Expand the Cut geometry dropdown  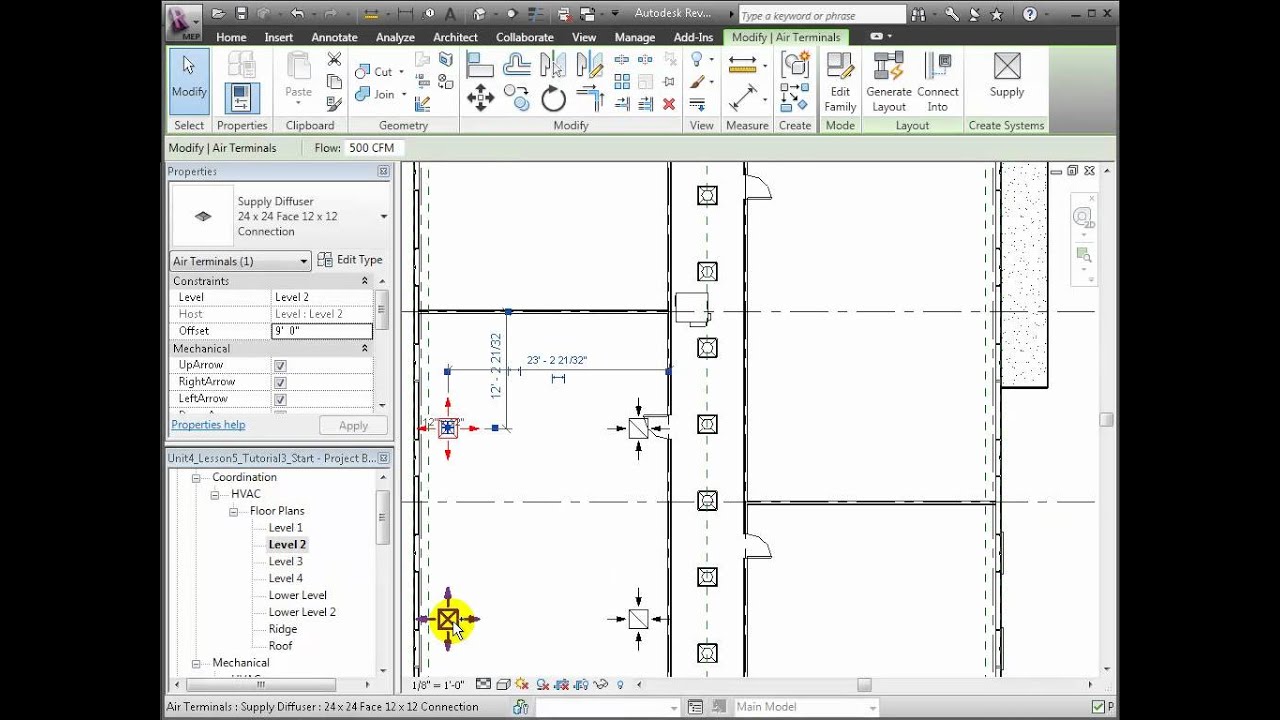[401, 72]
